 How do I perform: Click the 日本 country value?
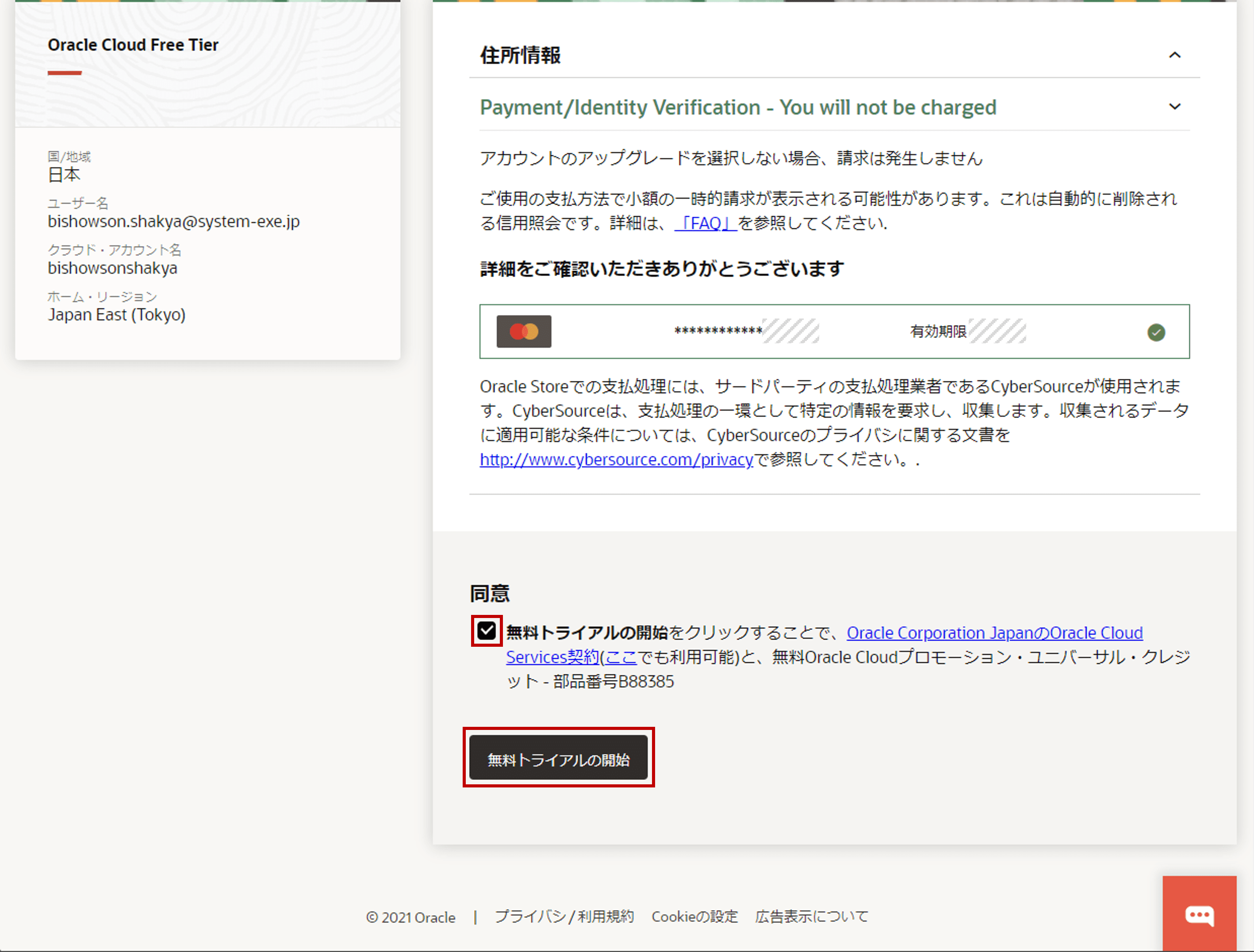click(64, 175)
